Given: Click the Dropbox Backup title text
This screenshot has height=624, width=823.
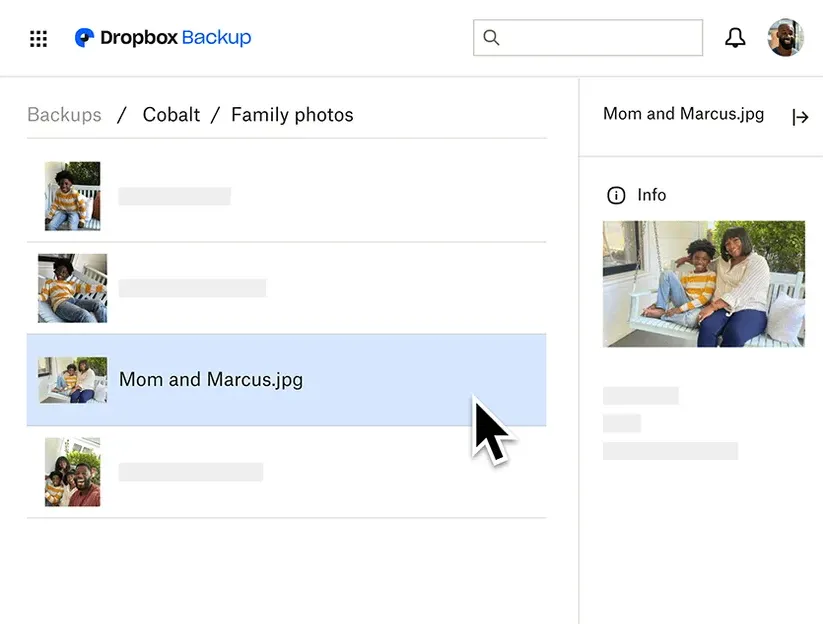Looking at the screenshot, I should pos(175,37).
